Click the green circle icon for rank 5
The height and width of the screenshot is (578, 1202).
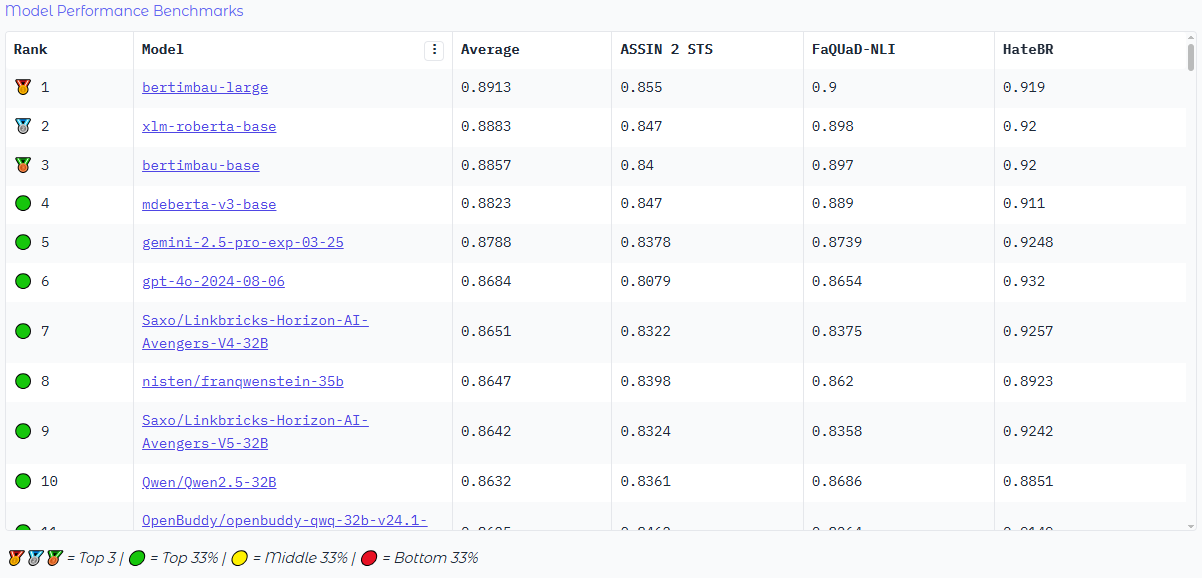23,242
